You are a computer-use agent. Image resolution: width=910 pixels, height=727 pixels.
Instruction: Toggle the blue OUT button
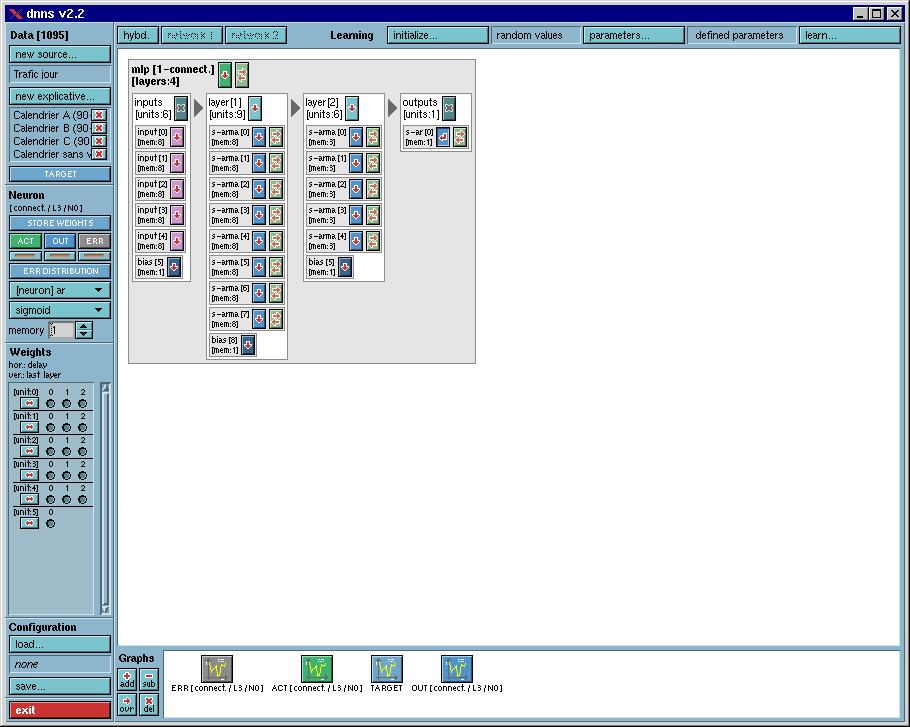[61, 241]
